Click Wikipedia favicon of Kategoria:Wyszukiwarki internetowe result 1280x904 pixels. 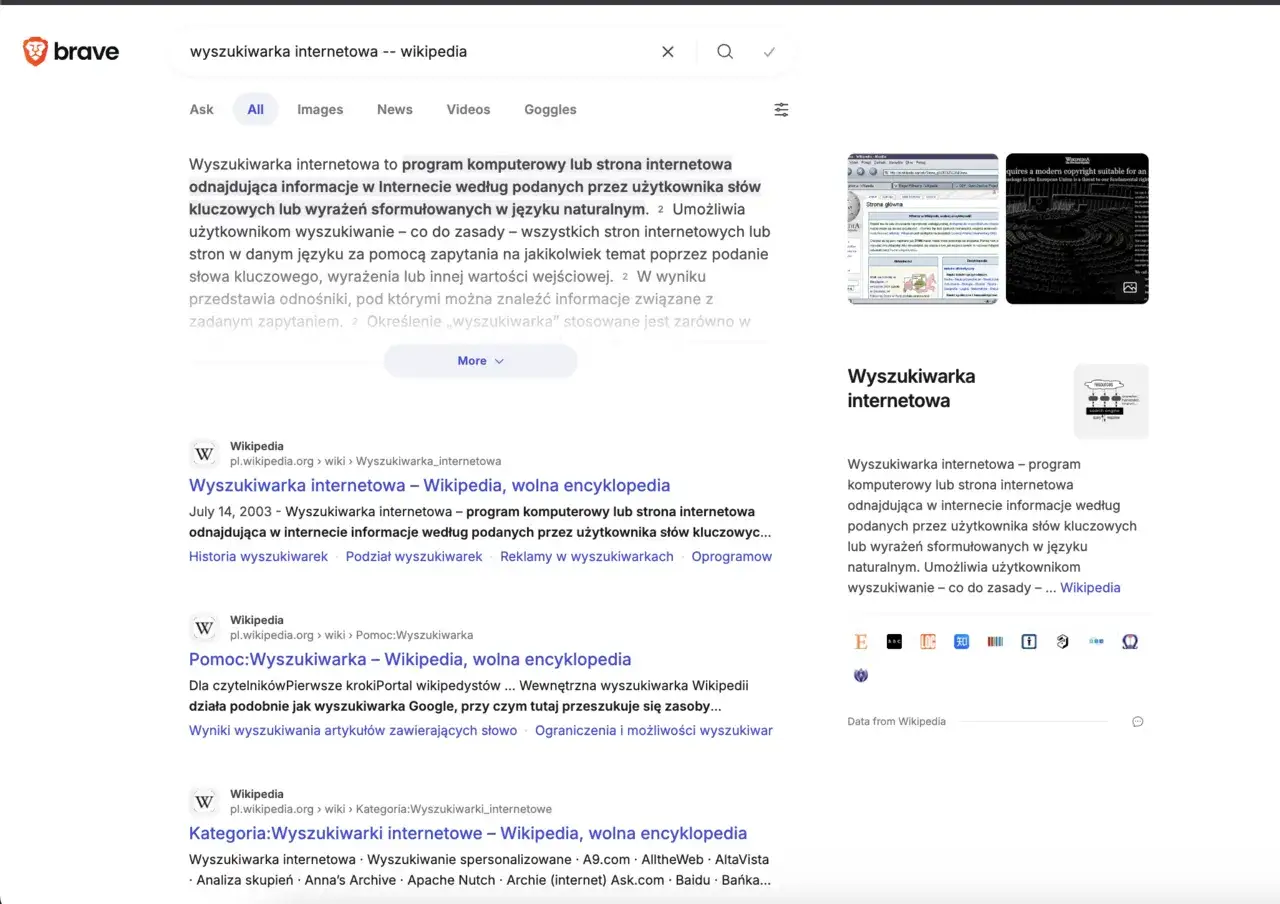click(x=204, y=802)
